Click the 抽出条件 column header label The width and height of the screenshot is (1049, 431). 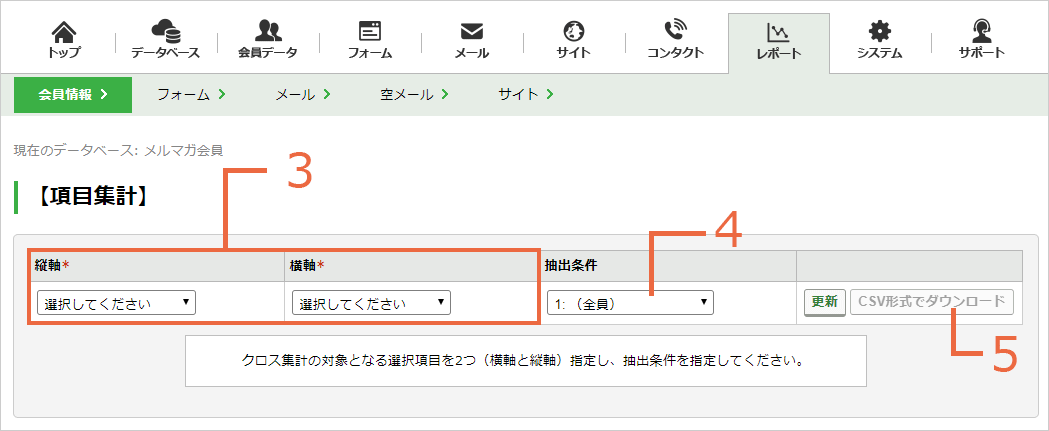click(571, 266)
